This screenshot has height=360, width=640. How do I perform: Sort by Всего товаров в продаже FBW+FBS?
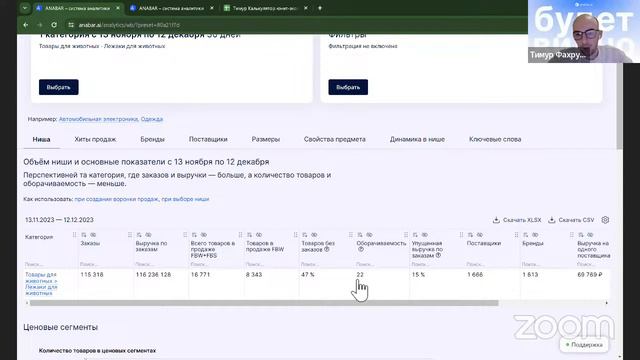click(x=194, y=235)
